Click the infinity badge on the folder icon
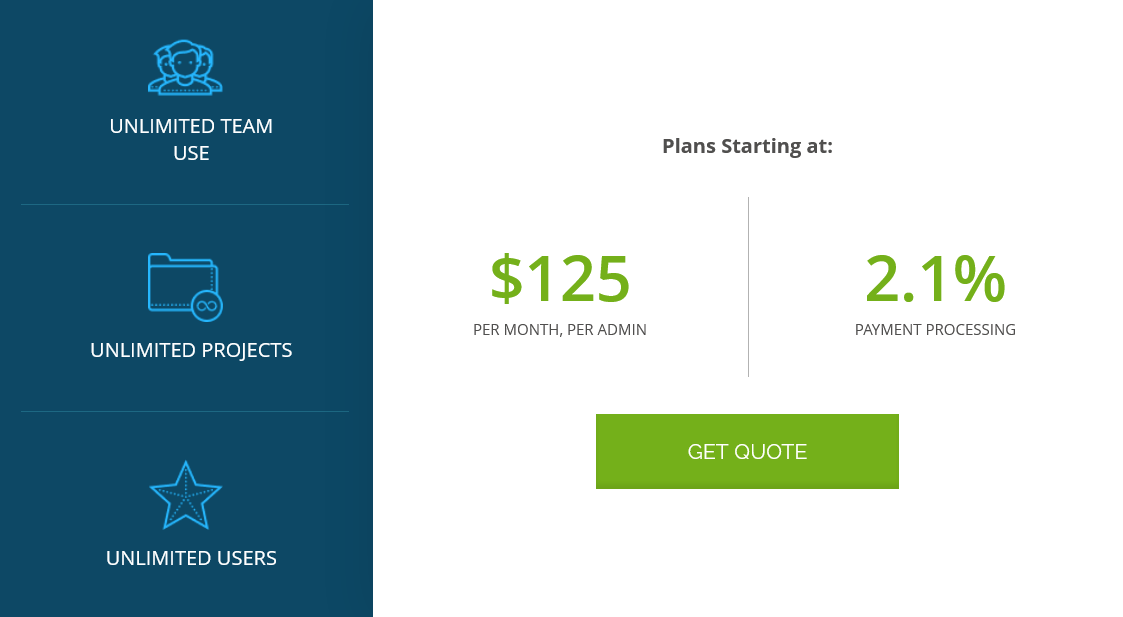 [207, 305]
